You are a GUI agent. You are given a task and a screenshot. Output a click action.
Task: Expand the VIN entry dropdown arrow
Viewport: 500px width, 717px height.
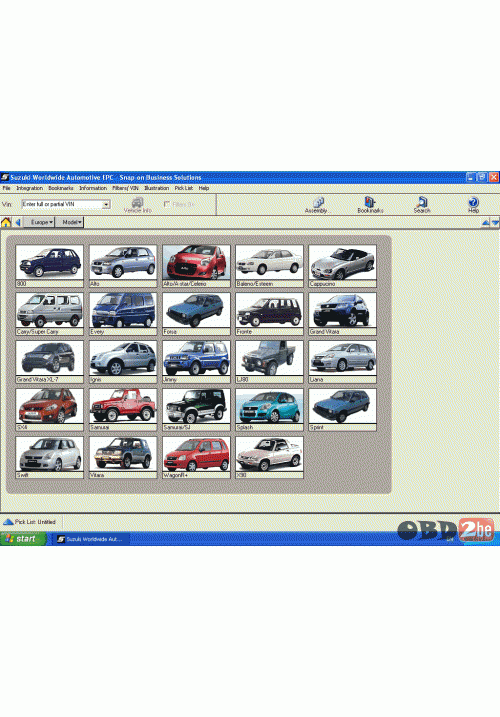(106, 204)
